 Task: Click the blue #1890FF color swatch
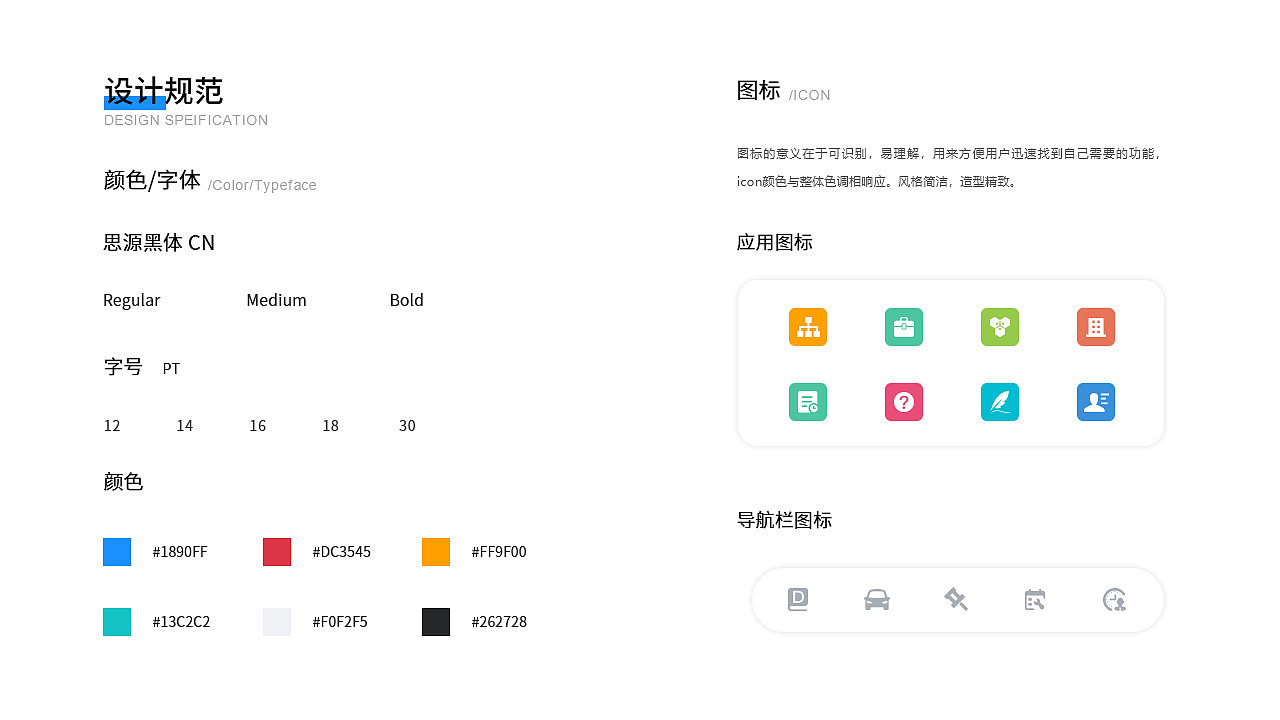click(x=116, y=551)
